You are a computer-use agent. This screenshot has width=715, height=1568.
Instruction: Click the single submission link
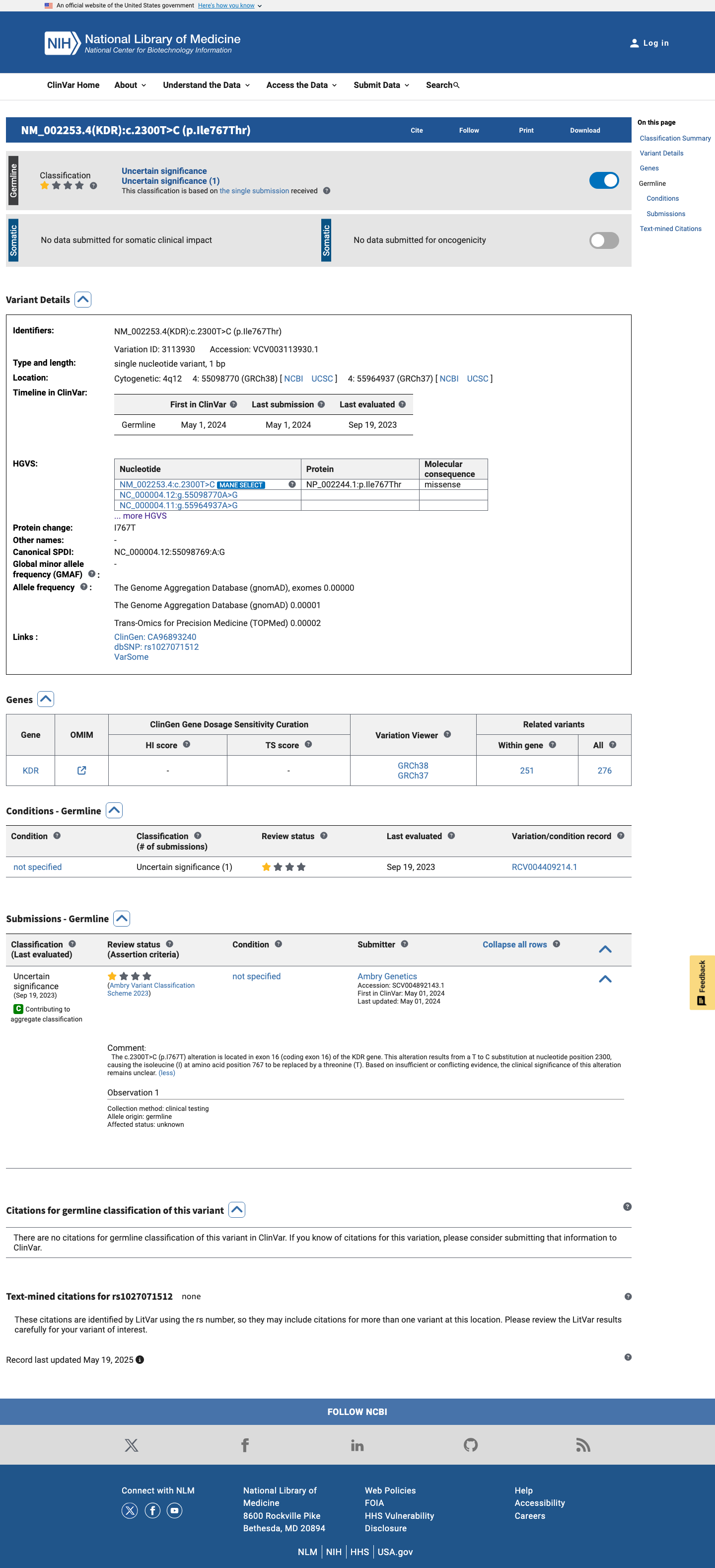tap(254, 190)
